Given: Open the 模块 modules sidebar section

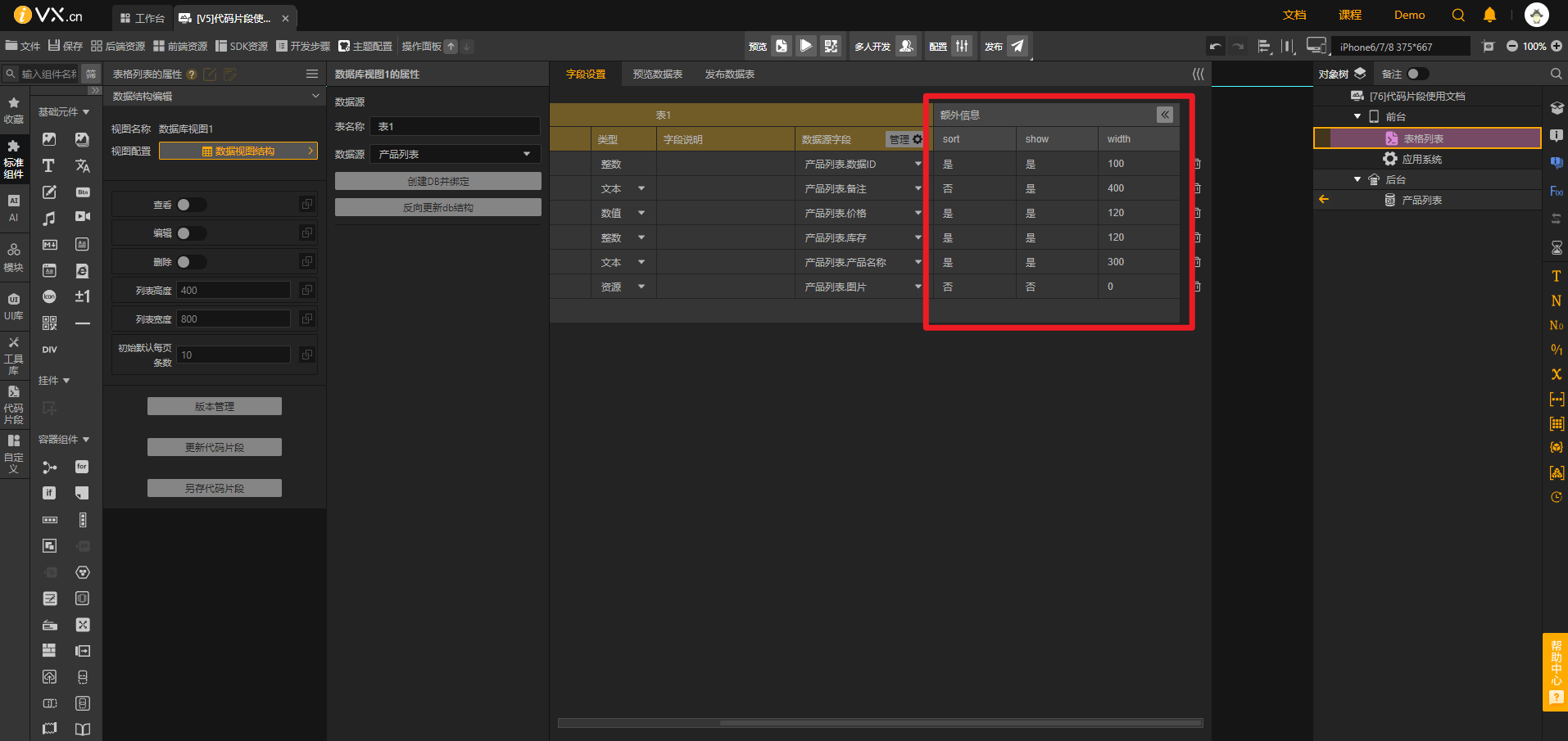Looking at the screenshot, I should coord(14,257).
